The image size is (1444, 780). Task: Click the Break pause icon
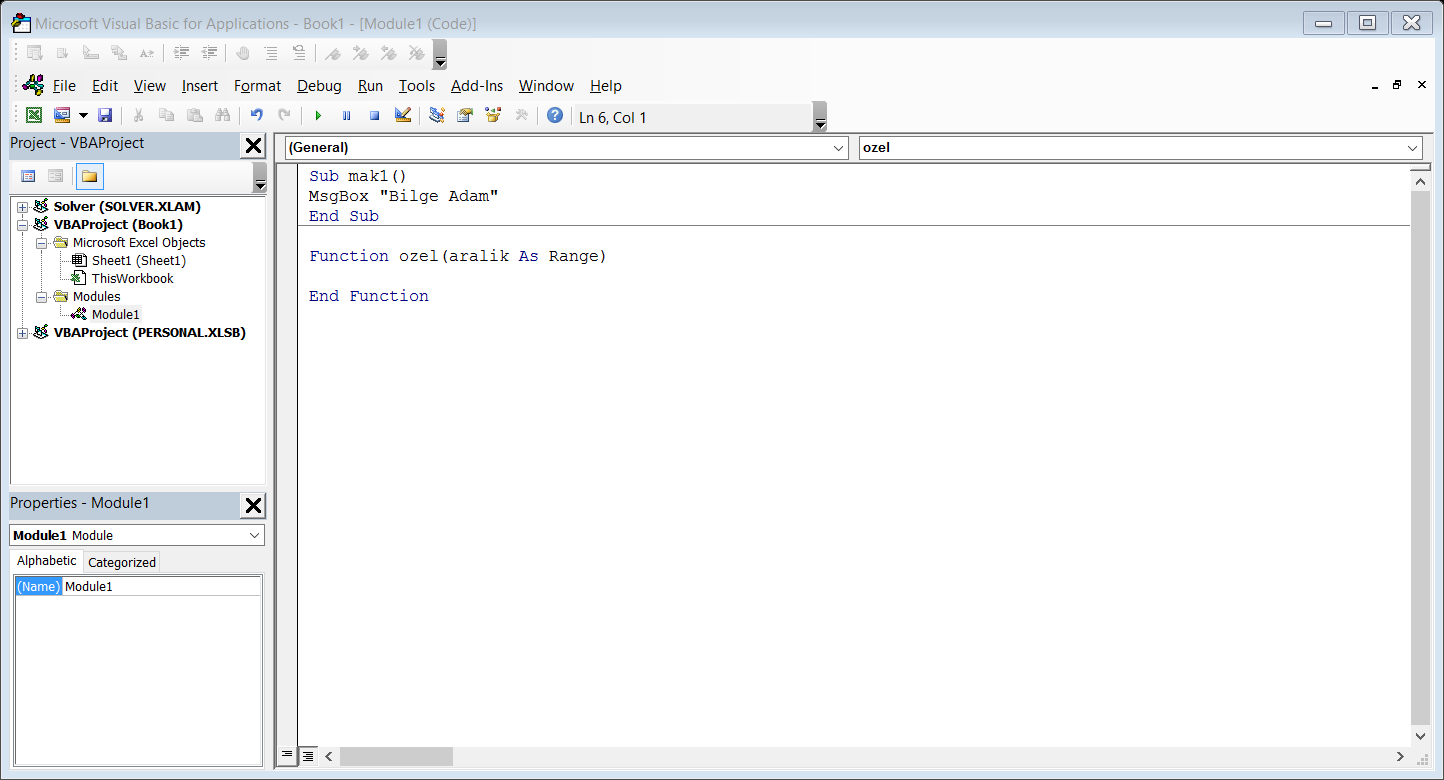click(x=346, y=116)
